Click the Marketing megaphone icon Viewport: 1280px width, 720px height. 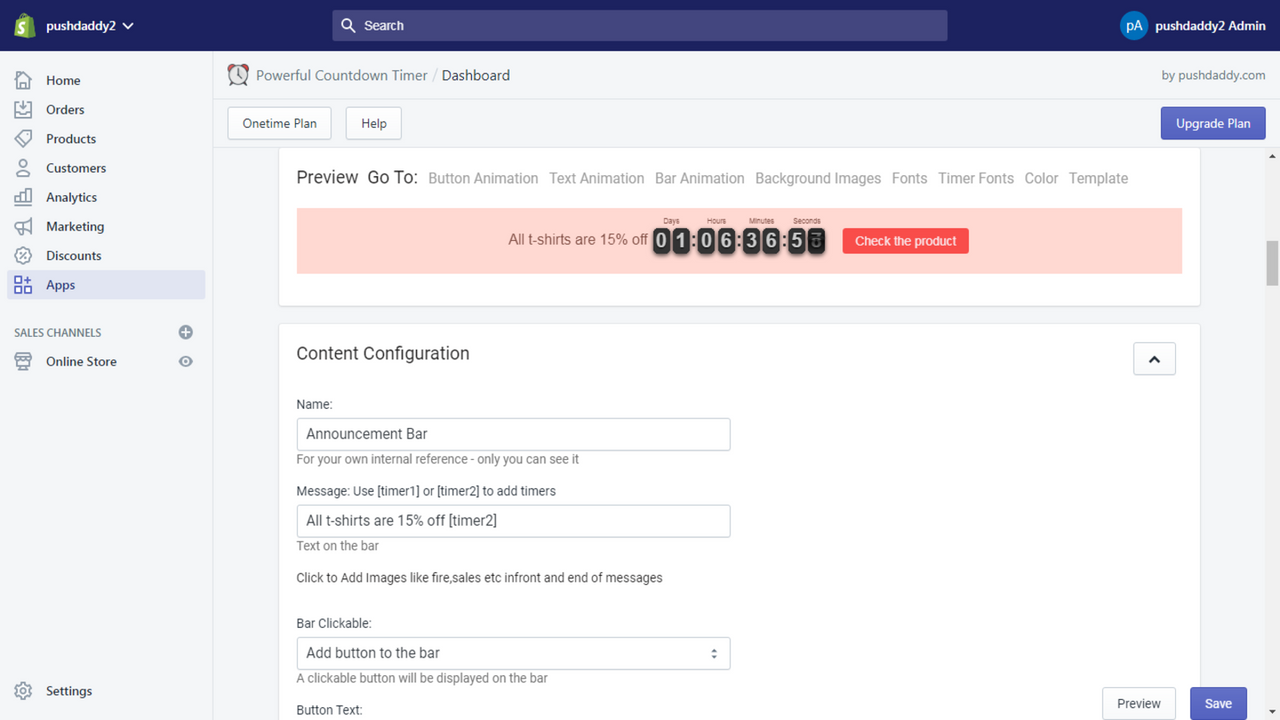tap(23, 226)
